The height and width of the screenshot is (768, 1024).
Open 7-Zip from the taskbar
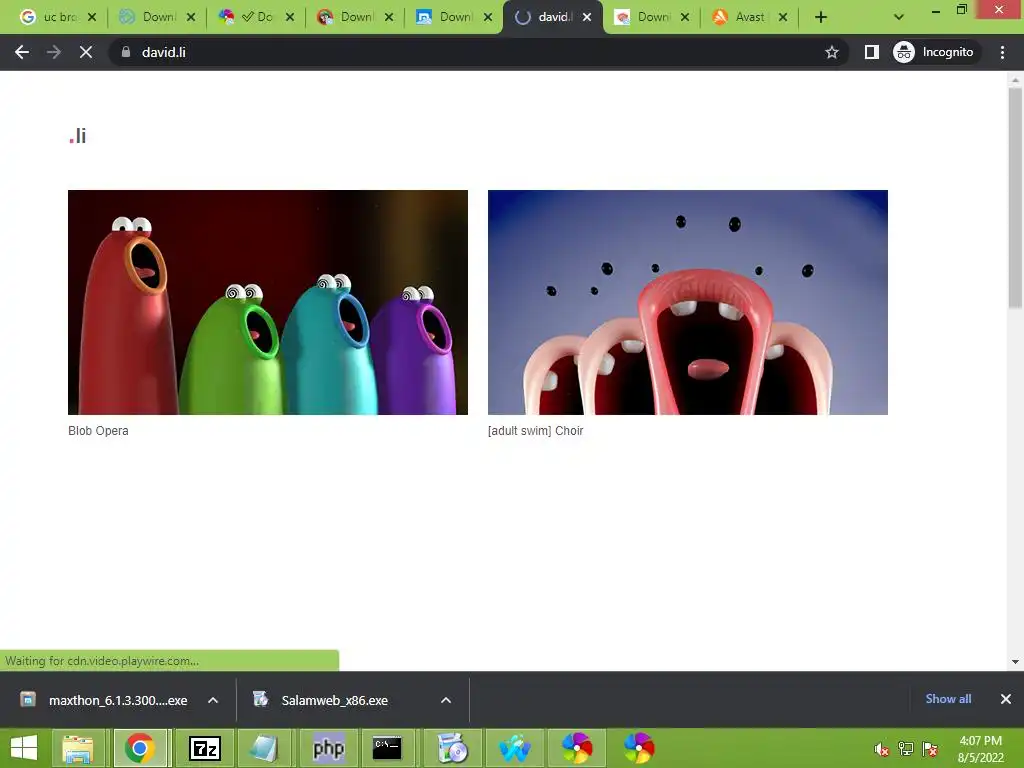(x=204, y=748)
